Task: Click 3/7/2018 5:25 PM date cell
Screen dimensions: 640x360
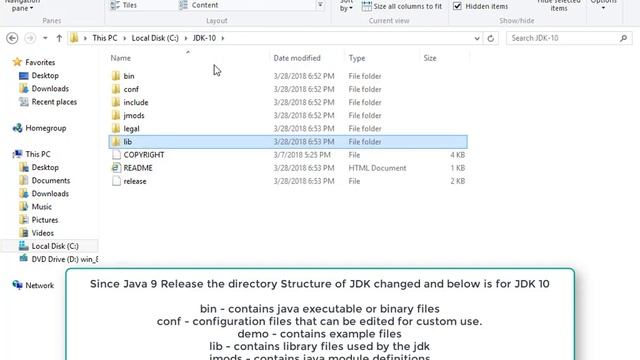Action: click(302, 155)
